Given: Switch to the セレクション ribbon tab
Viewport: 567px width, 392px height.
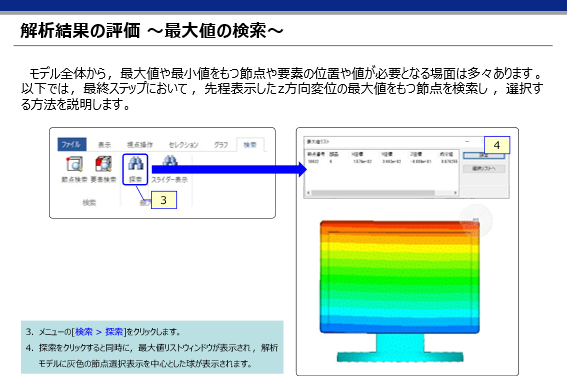Looking at the screenshot, I should 183,145.
